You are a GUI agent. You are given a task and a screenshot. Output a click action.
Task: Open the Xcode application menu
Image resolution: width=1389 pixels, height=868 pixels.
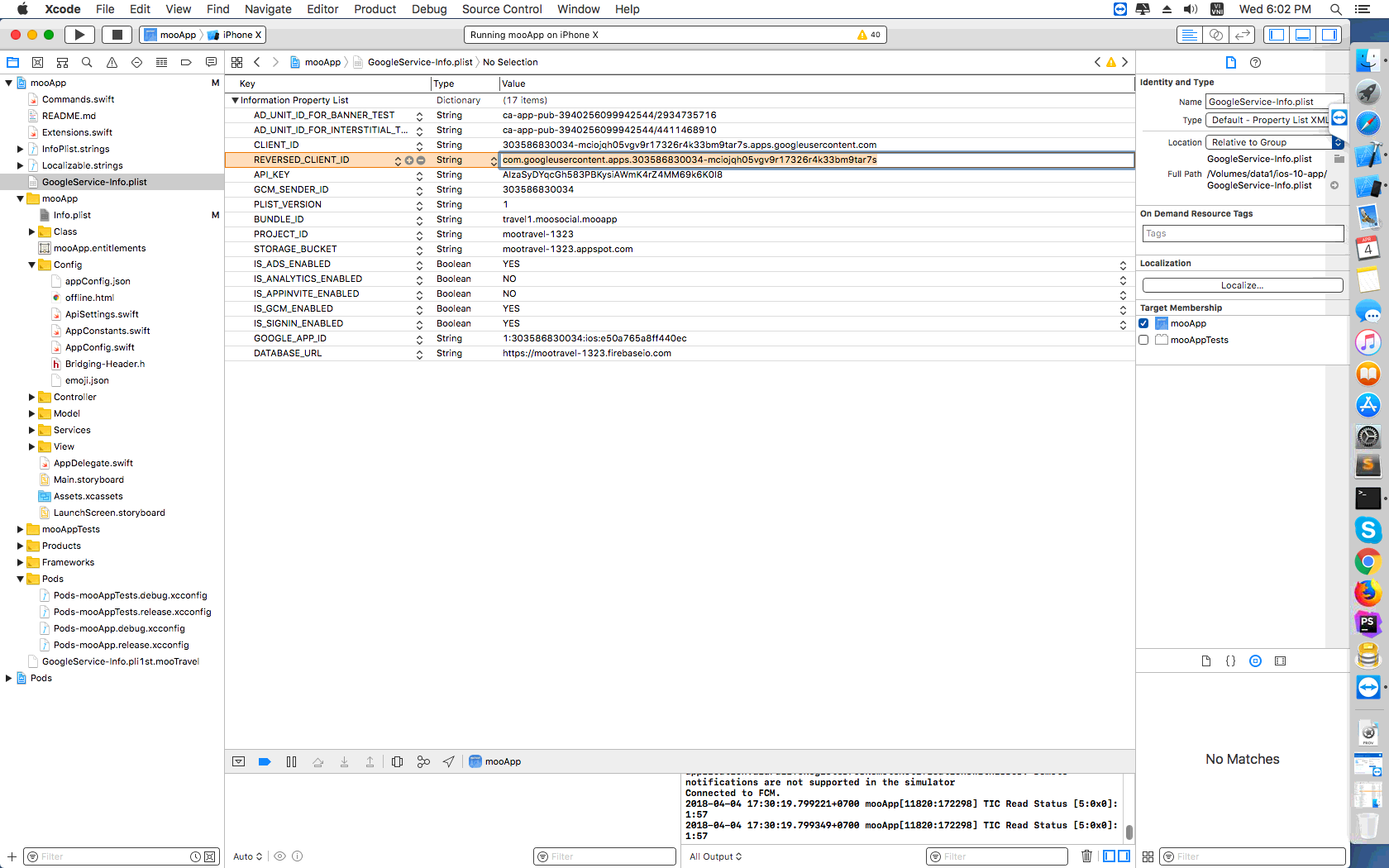(63, 9)
